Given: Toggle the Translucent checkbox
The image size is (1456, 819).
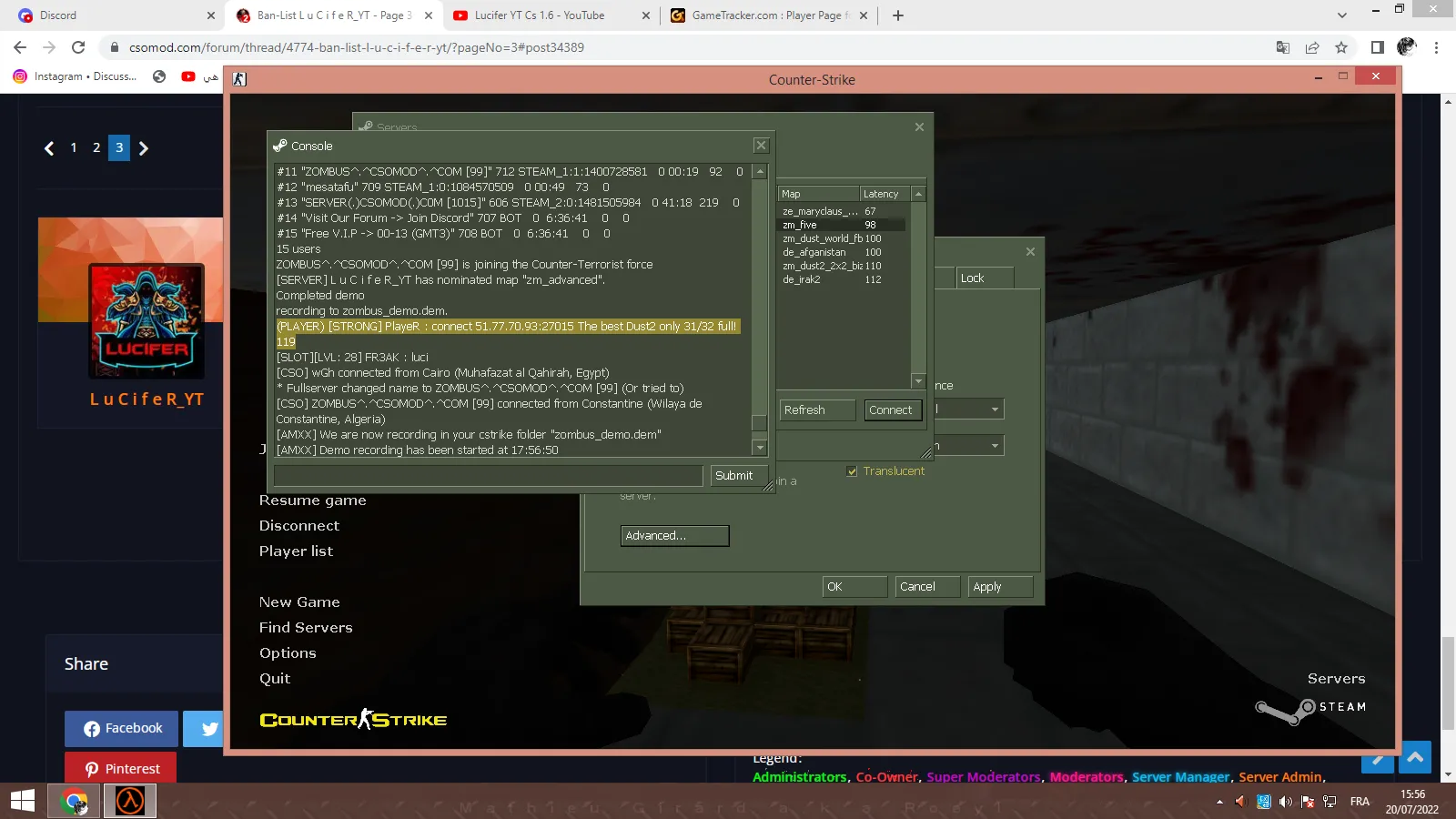Looking at the screenshot, I should point(852,471).
